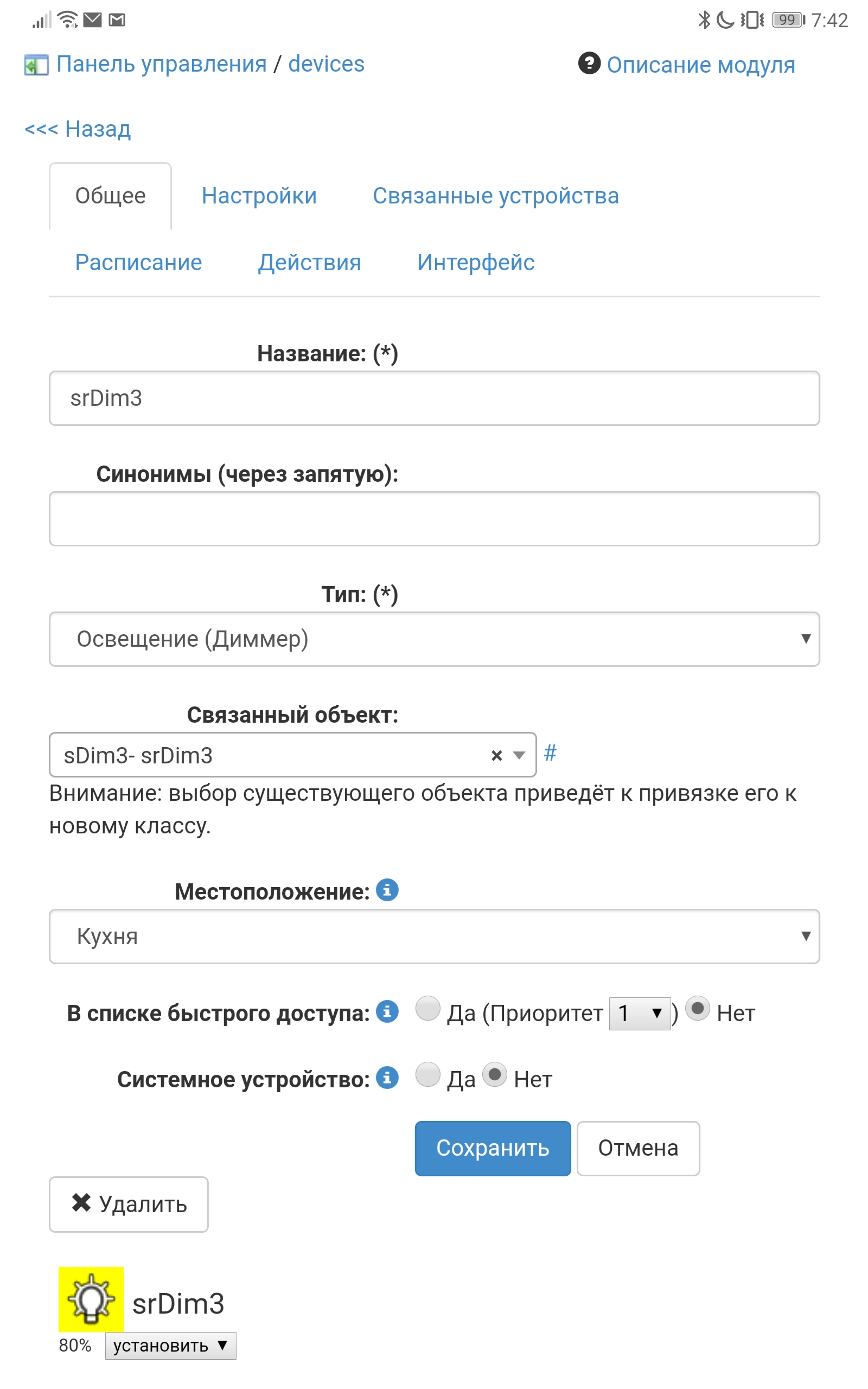
Task: Switch to the Настройки tab
Action: click(259, 196)
